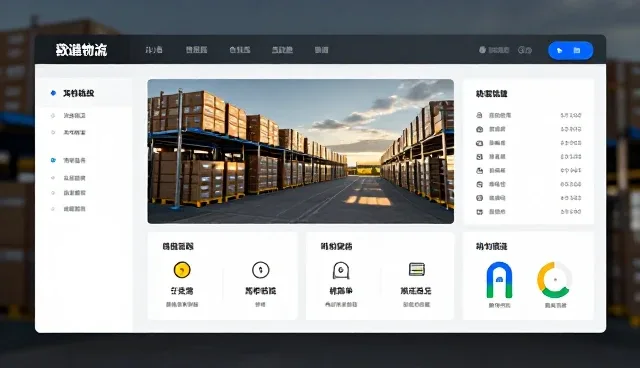The image size is (640, 368).
Task: Select the middle sub-item of the second sidebar group
Action: coord(74,193)
